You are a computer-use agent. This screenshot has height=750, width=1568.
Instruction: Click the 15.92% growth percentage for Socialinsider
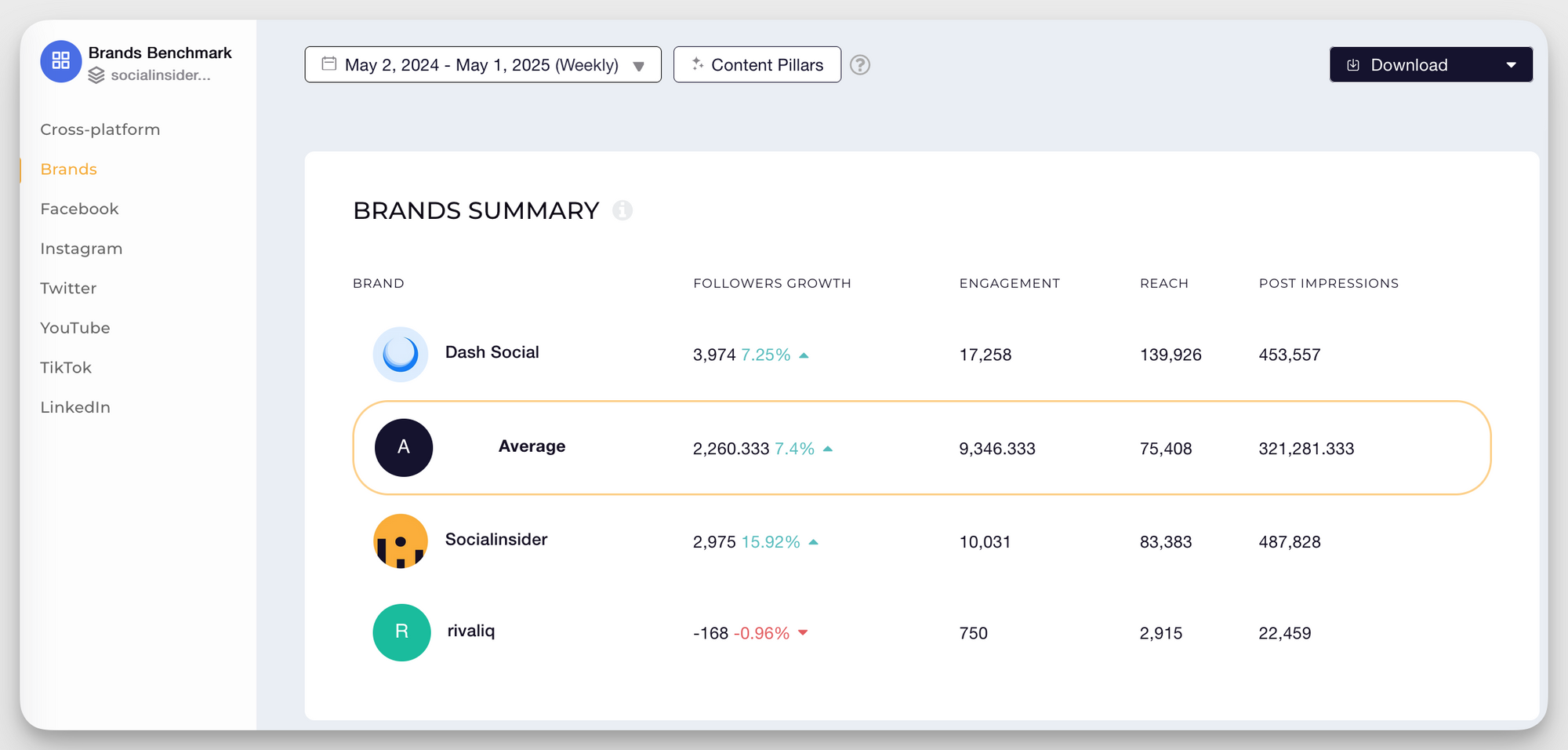click(771, 542)
